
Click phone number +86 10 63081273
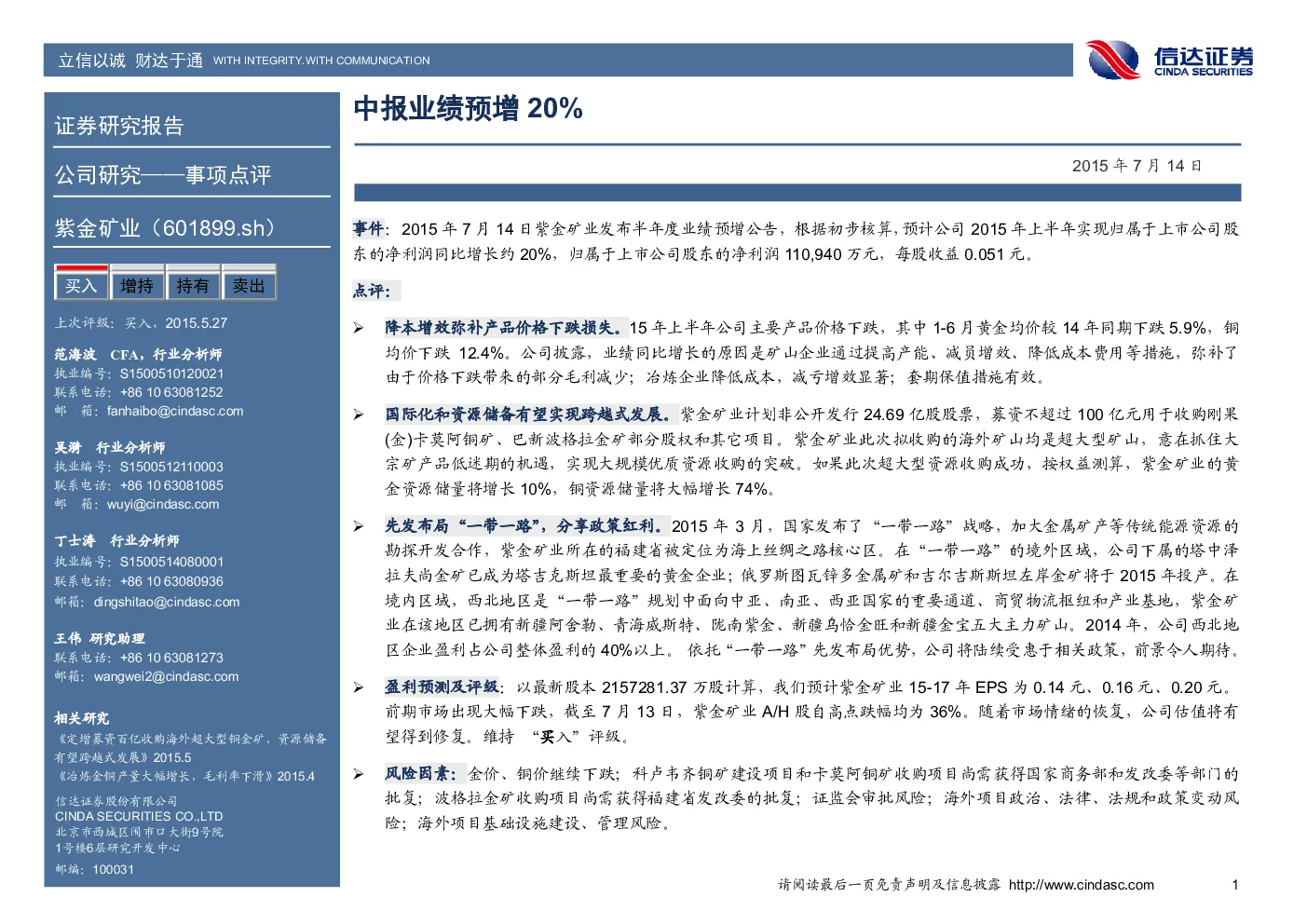[171, 658]
